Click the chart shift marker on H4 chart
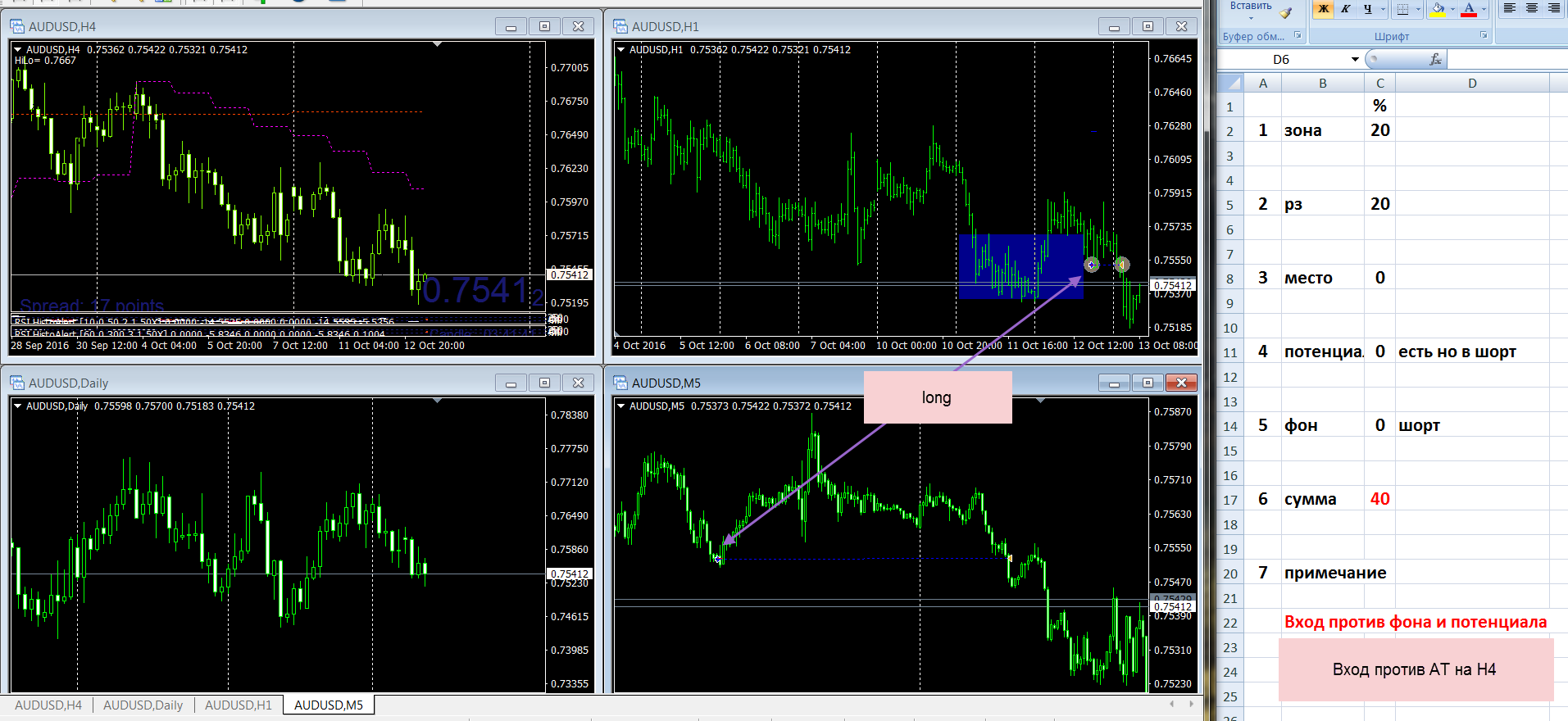The image size is (1568, 721). pyautogui.click(x=437, y=44)
